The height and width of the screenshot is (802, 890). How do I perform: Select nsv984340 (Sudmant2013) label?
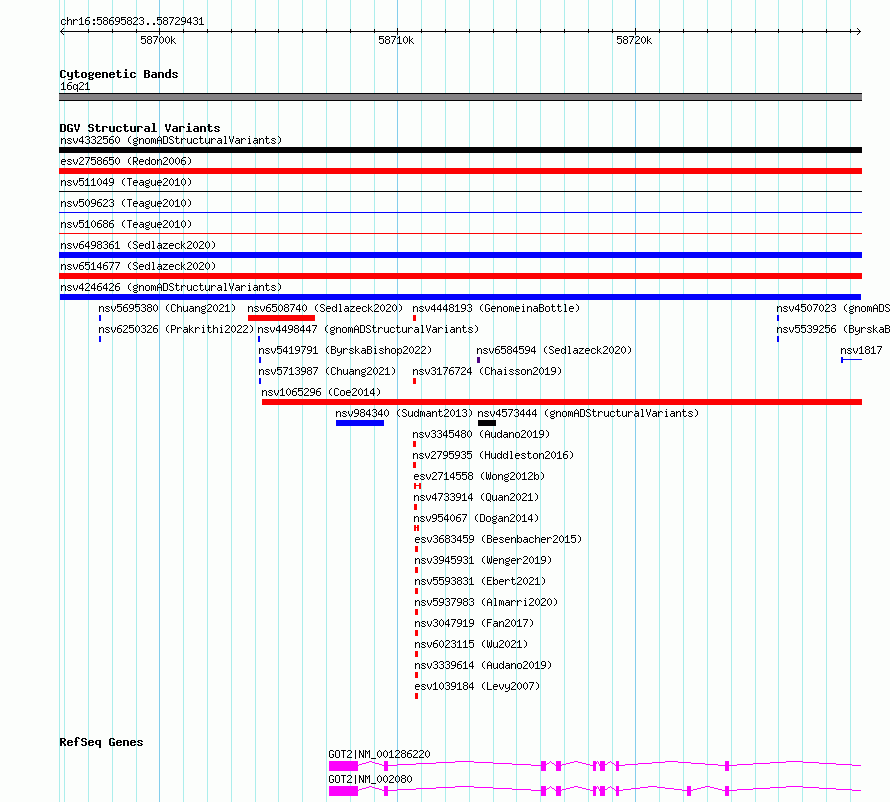[404, 413]
